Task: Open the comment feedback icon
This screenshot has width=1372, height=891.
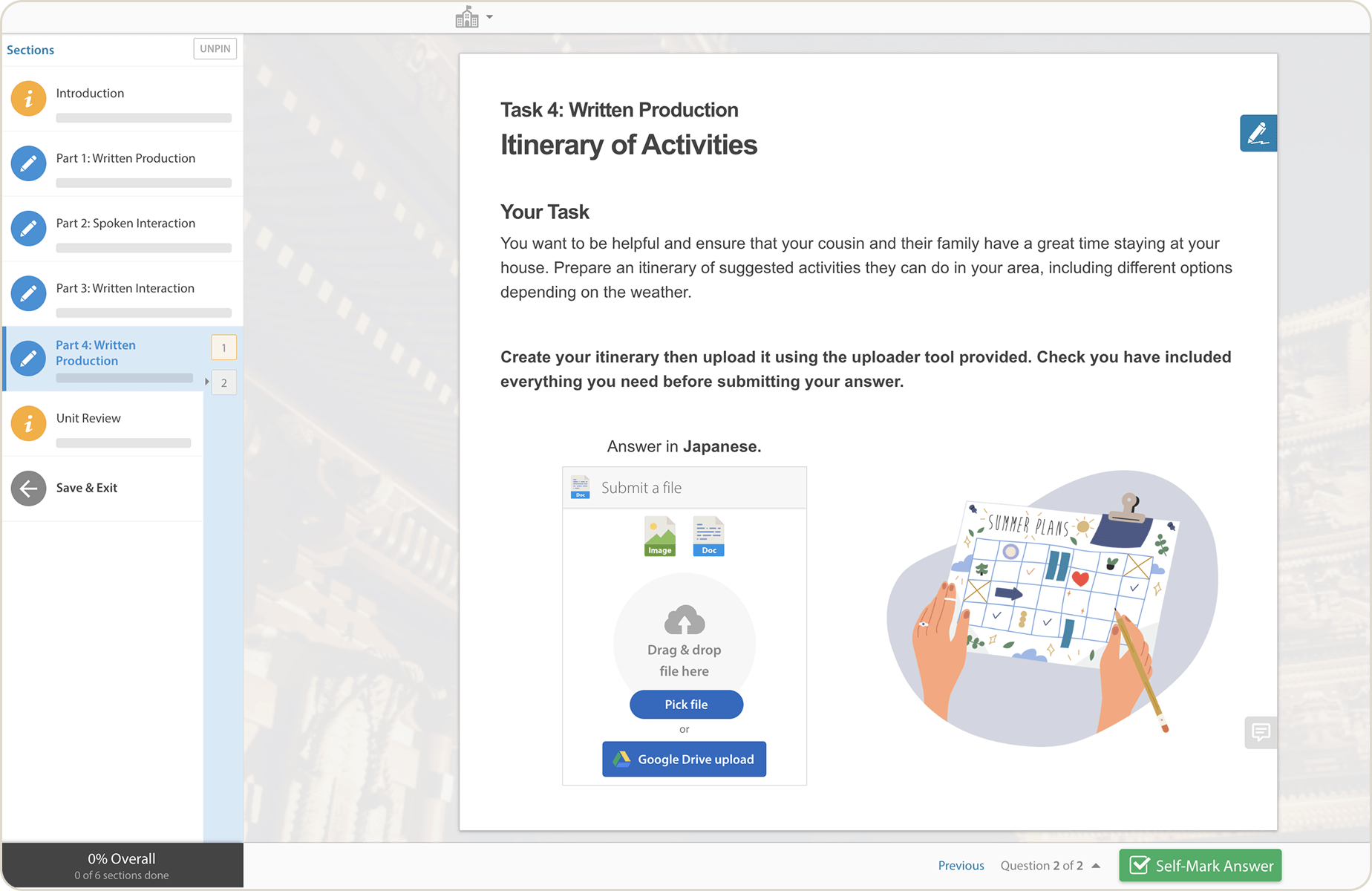Action: (x=1260, y=733)
